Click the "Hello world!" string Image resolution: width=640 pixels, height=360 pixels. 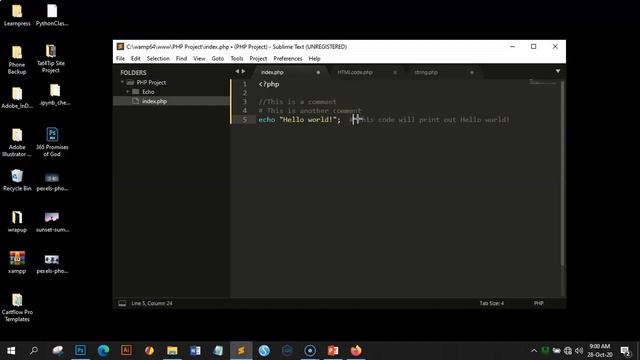(x=308, y=120)
